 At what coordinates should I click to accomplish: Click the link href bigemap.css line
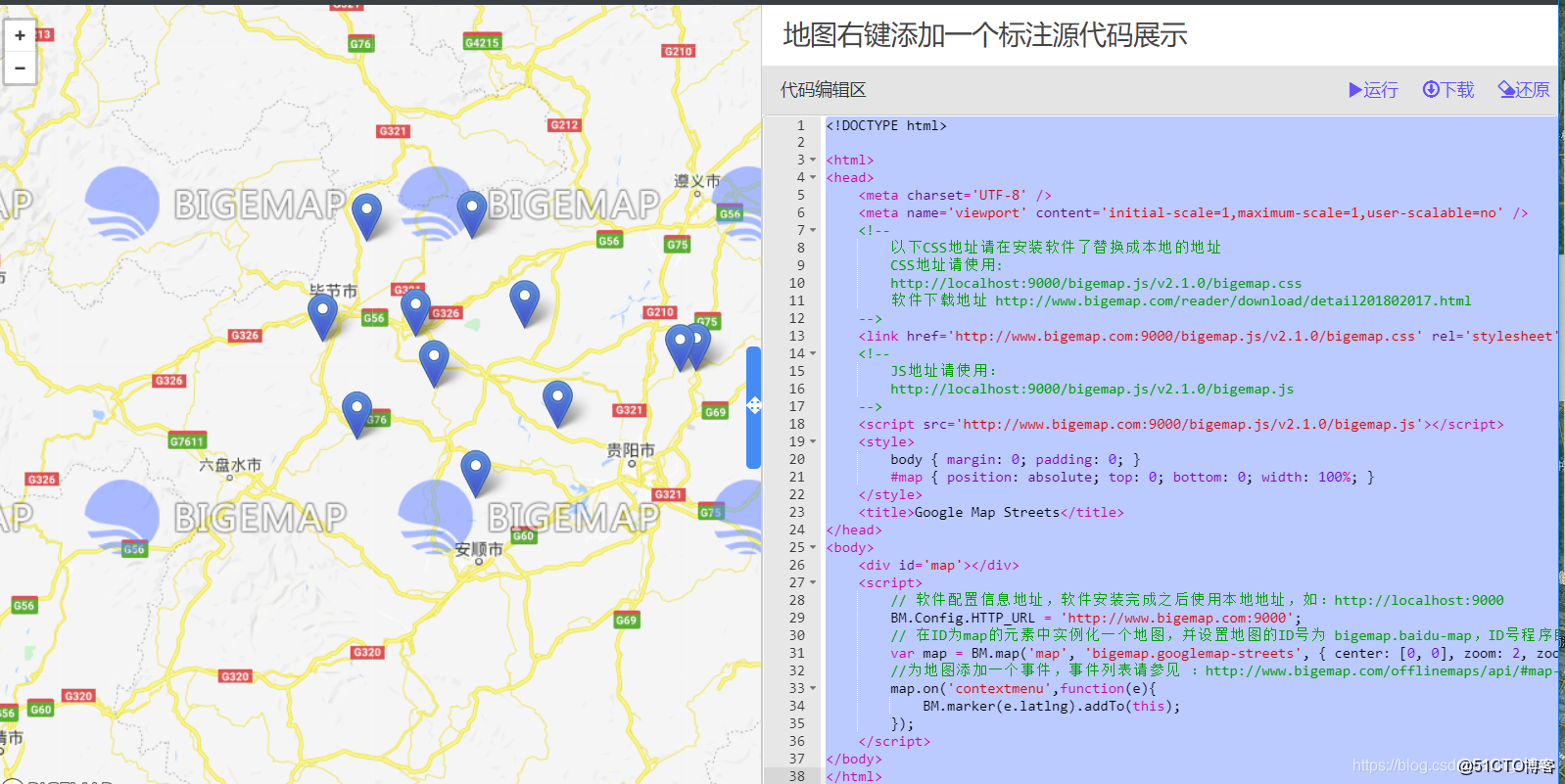click(x=1208, y=336)
